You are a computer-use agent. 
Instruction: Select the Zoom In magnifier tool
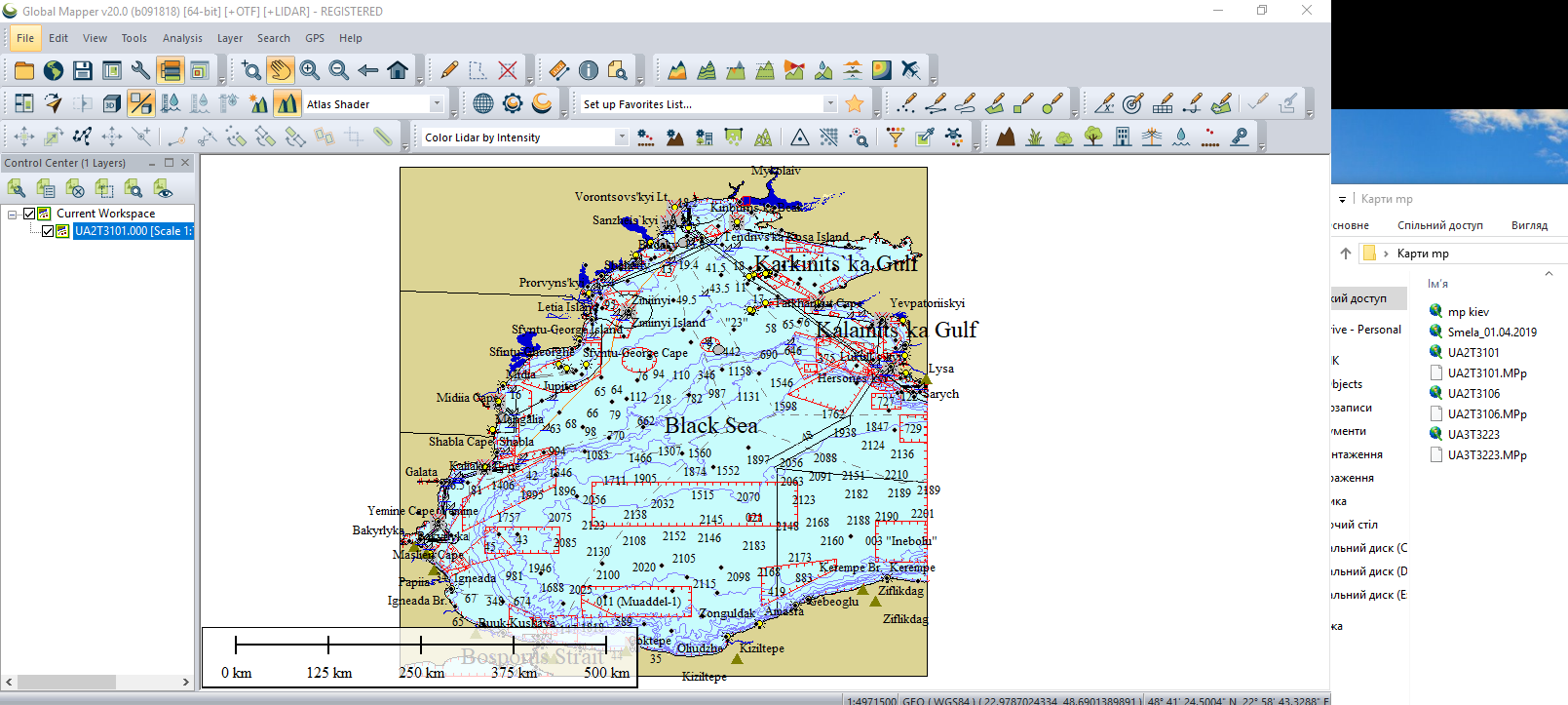click(x=310, y=70)
